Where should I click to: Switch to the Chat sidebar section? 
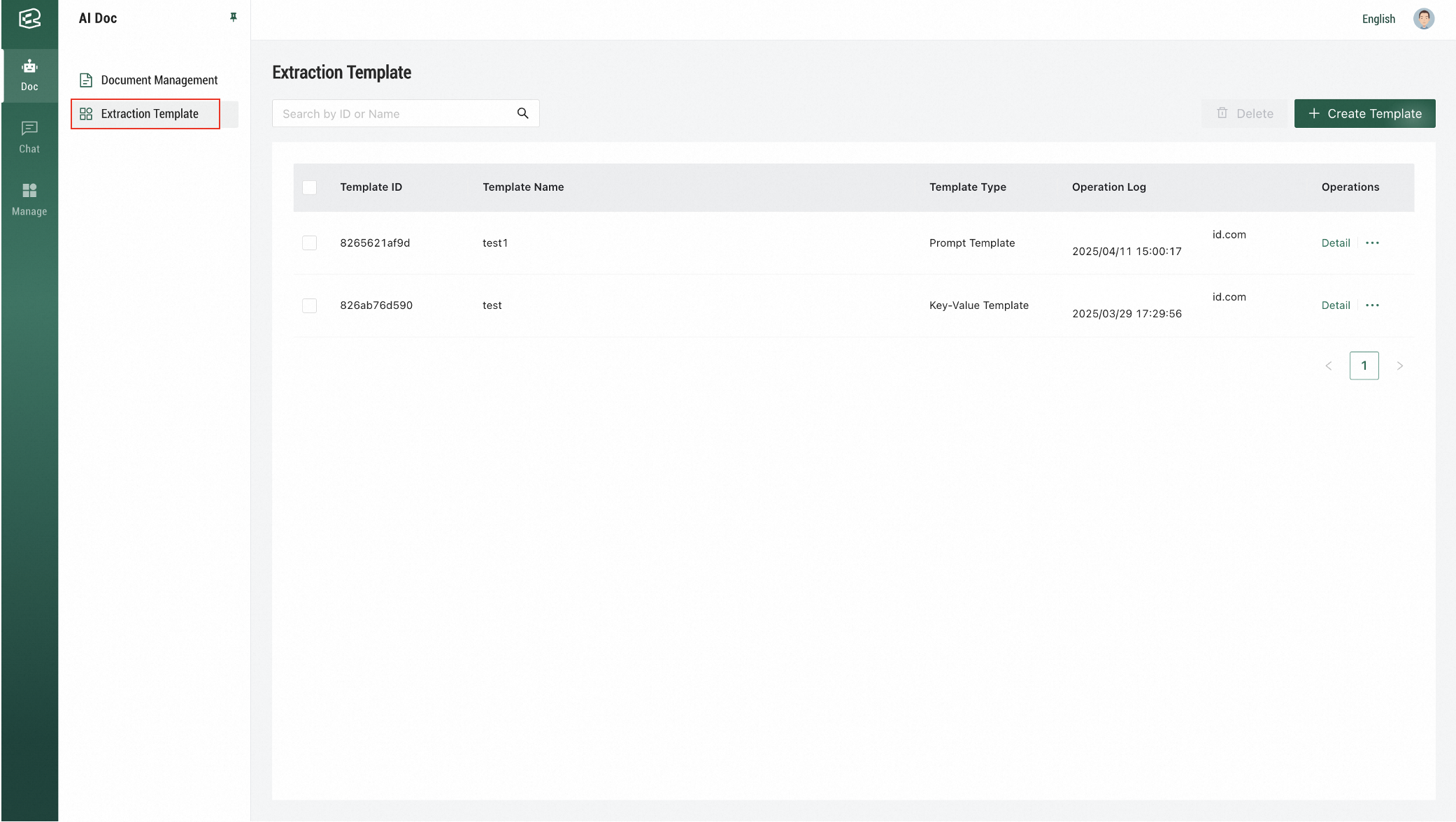(x=29, y=137)
